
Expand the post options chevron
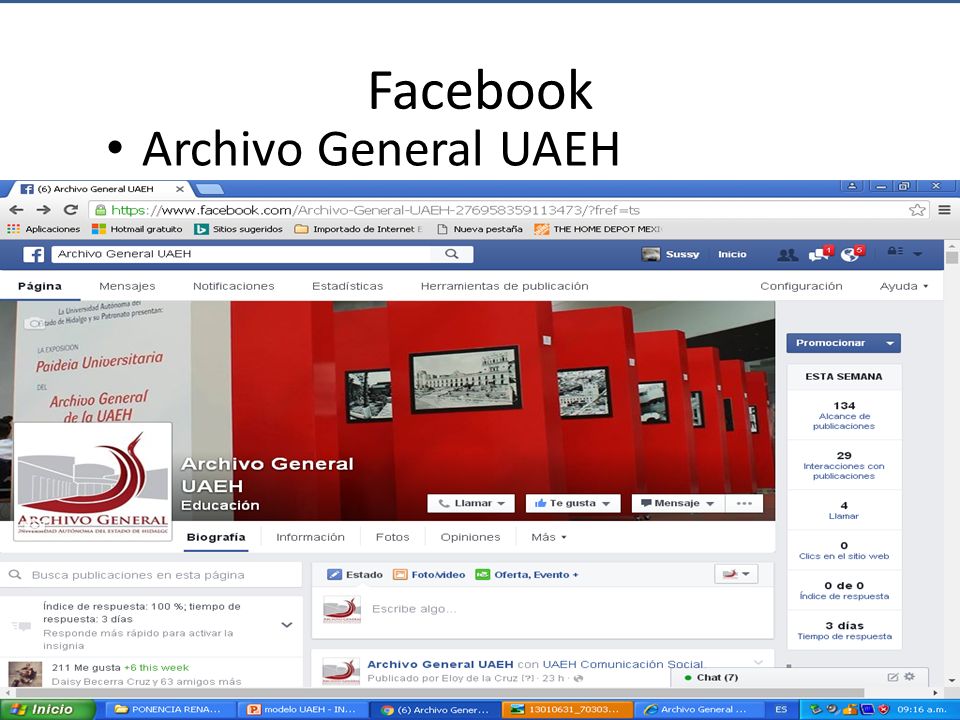tap(758, 662)
